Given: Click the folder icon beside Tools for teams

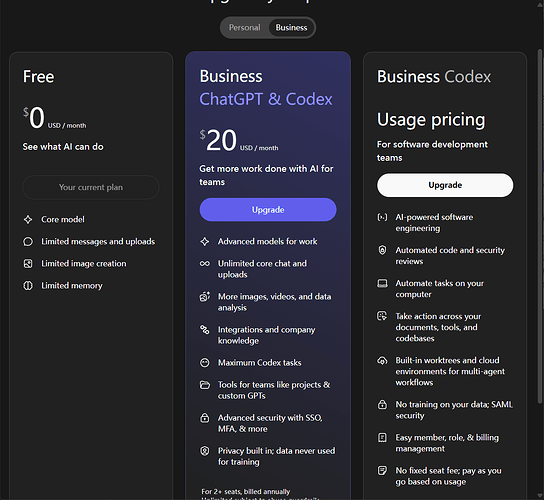Looking at the screenshot, I should (x=205, y=385).
